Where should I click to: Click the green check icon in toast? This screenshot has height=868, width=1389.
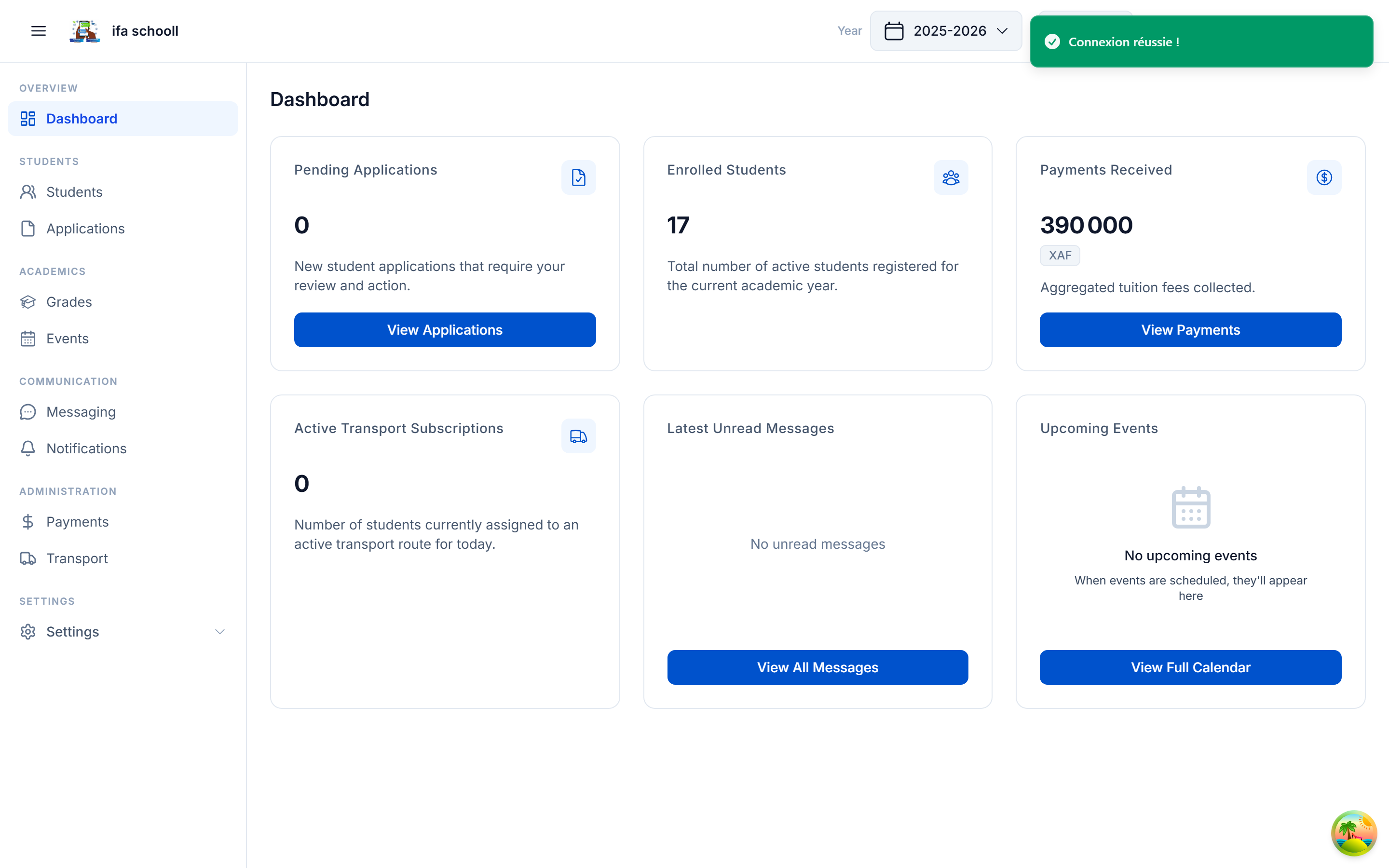(x=1052, y=42)
